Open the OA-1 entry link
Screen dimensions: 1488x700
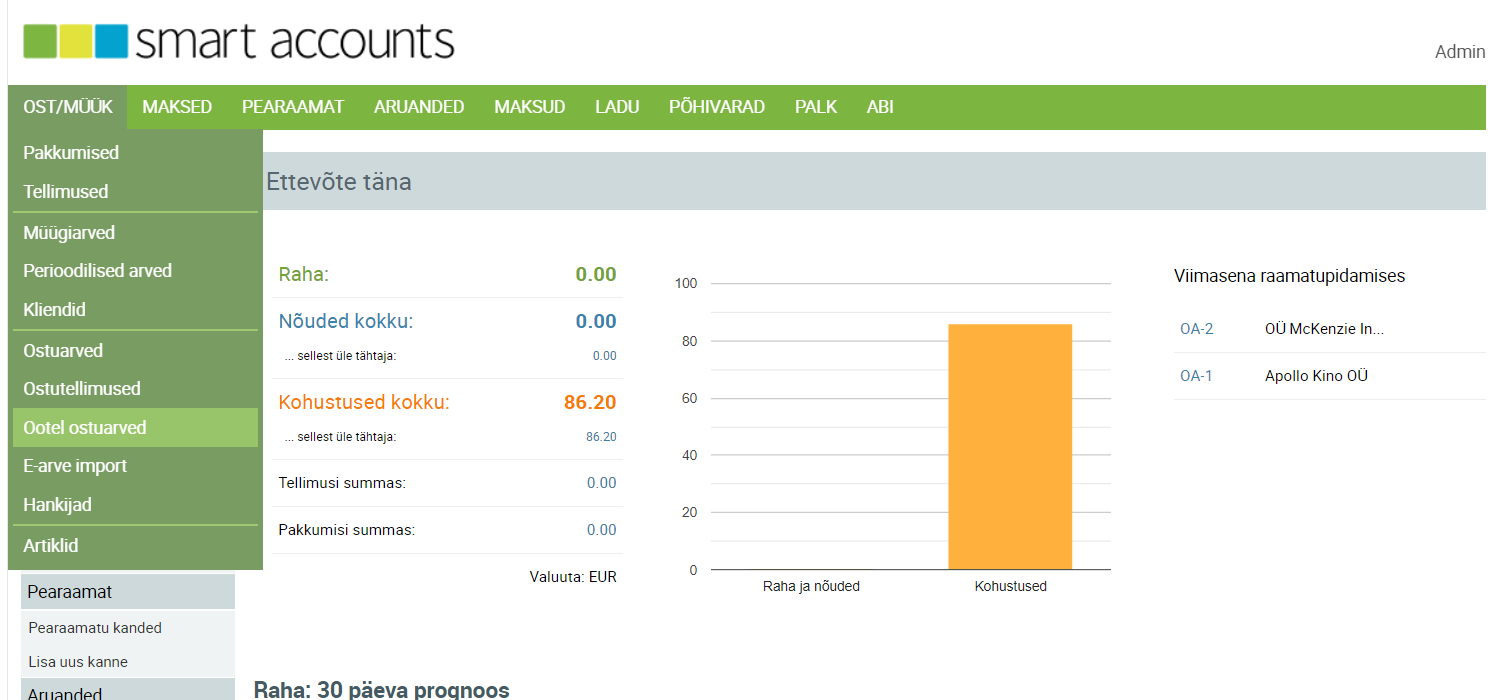pos(1196,376)
